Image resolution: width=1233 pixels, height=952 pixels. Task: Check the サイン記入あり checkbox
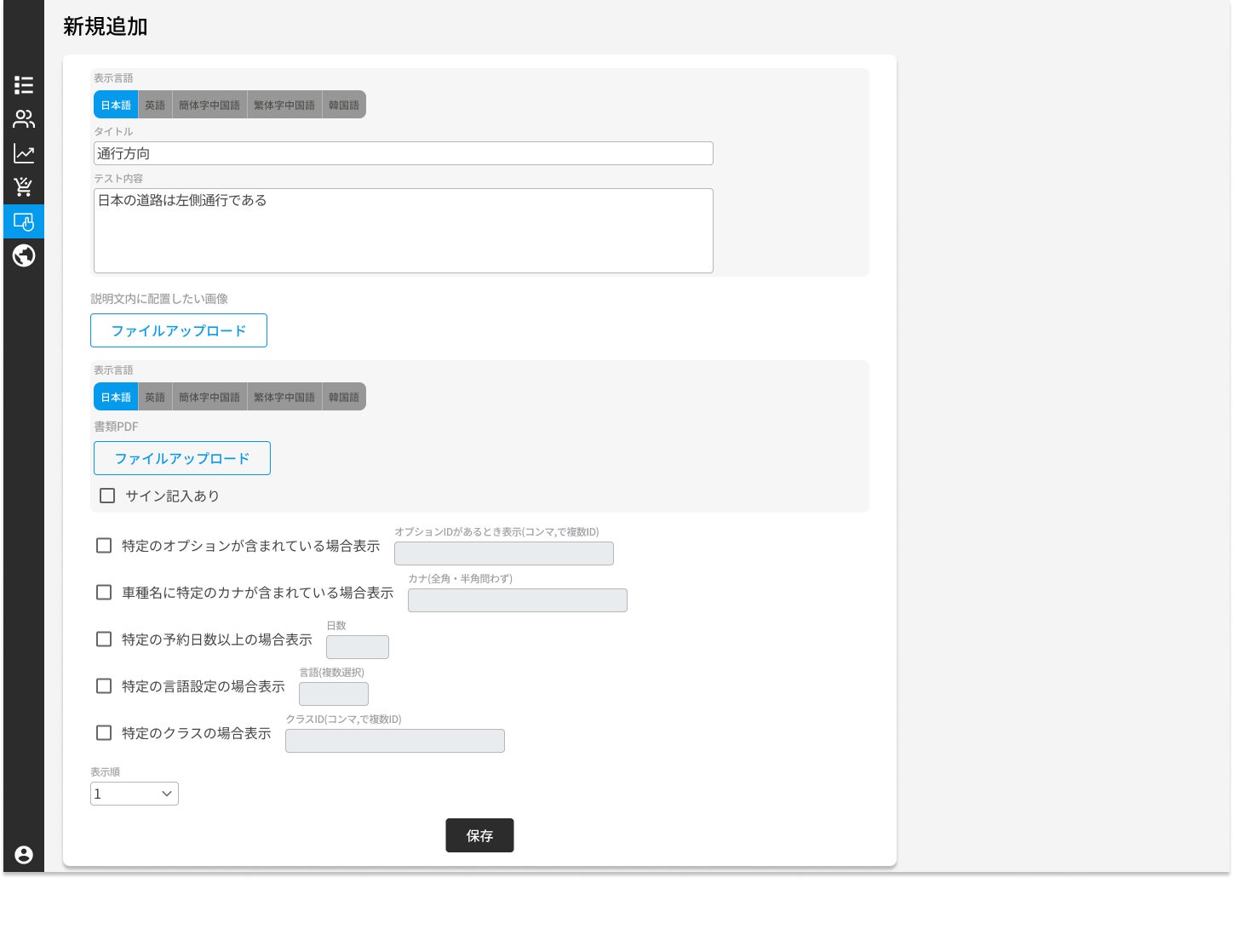tap(107, 496)
